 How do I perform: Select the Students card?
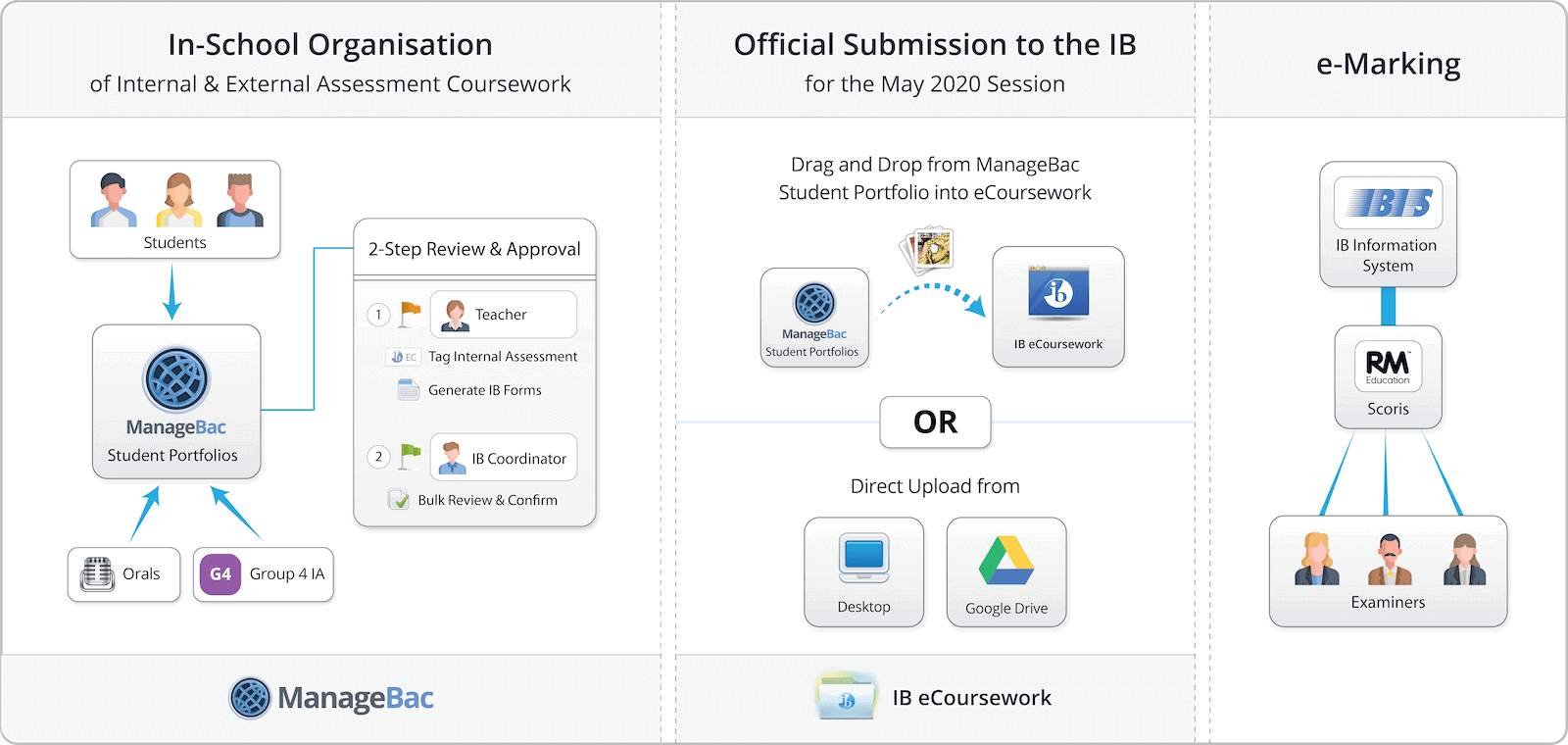(175, 210)
